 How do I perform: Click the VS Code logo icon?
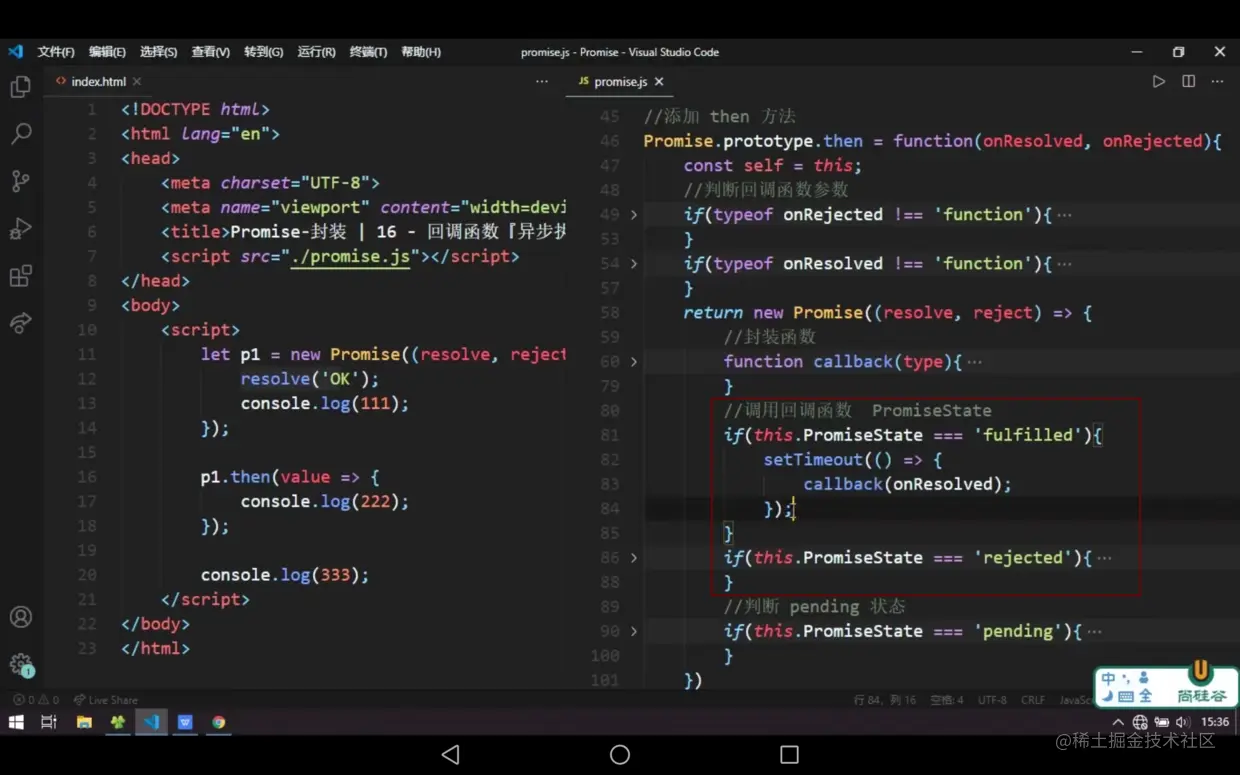point(15,52)
